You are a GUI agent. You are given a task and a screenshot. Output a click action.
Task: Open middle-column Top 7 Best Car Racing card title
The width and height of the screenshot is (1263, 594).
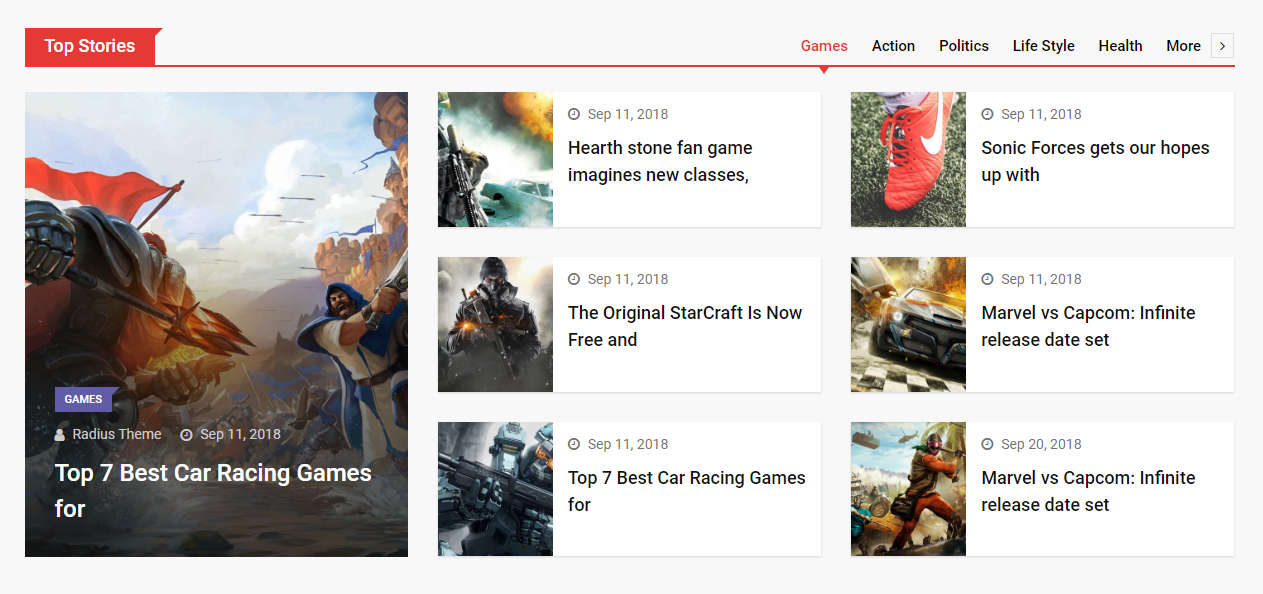687,491
